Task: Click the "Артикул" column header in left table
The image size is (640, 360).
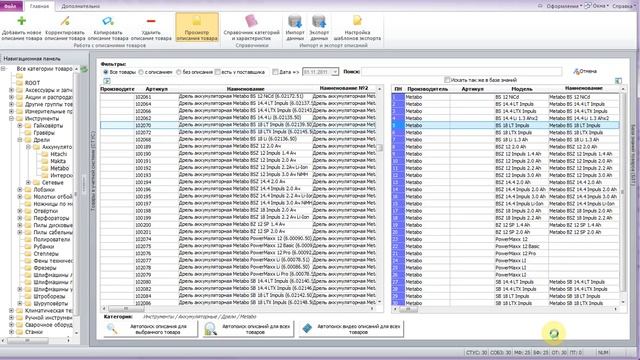Action: [156, 89]
